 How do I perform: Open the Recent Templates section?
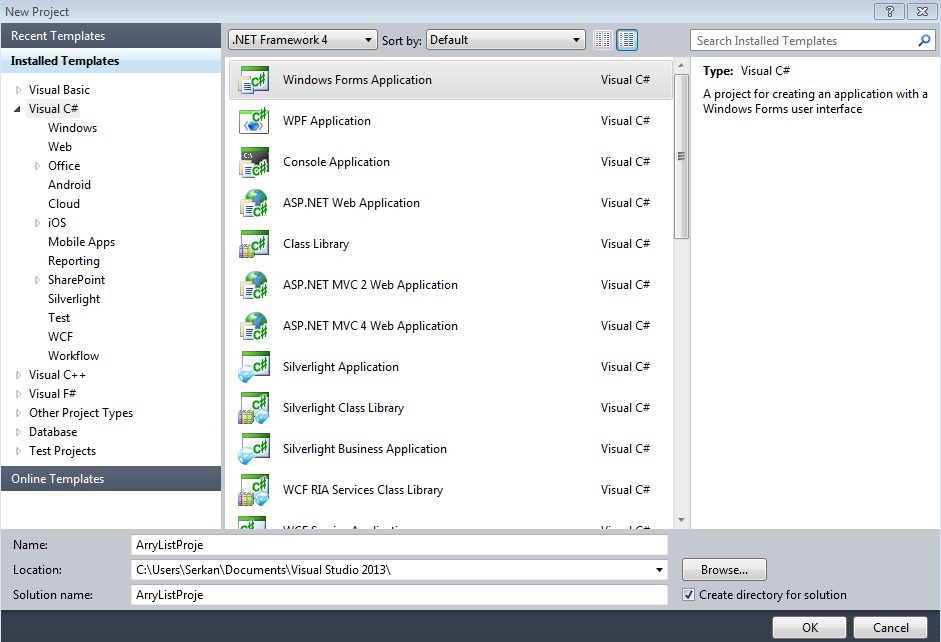[111, 36]
